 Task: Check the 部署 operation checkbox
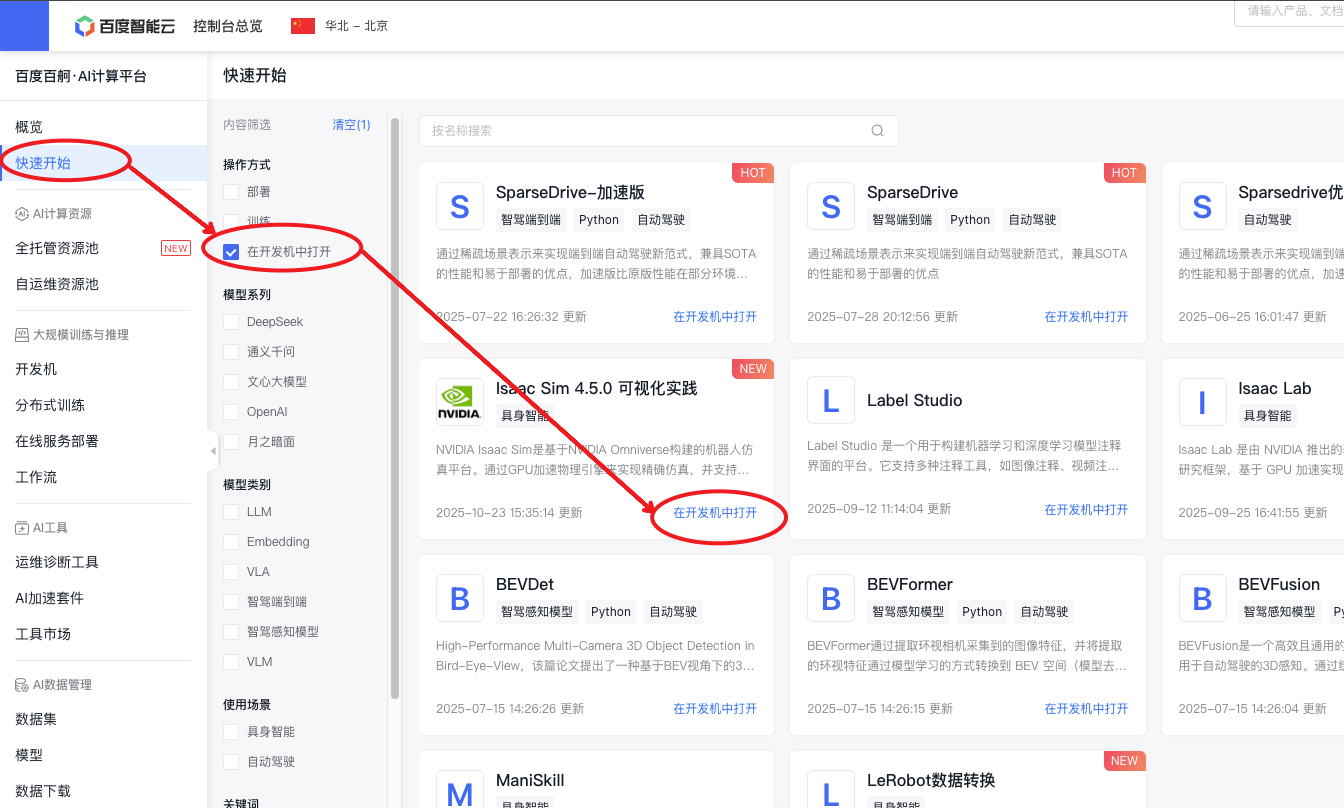(x=231, y=192)
